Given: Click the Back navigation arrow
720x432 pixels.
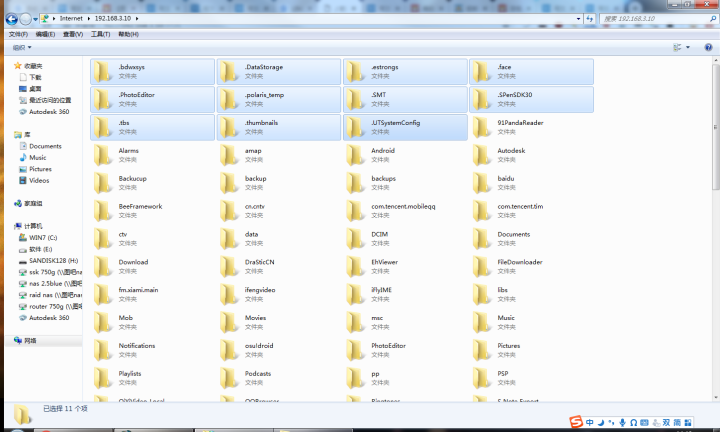Looking at the screenshot, I should (x=11, y=19).
